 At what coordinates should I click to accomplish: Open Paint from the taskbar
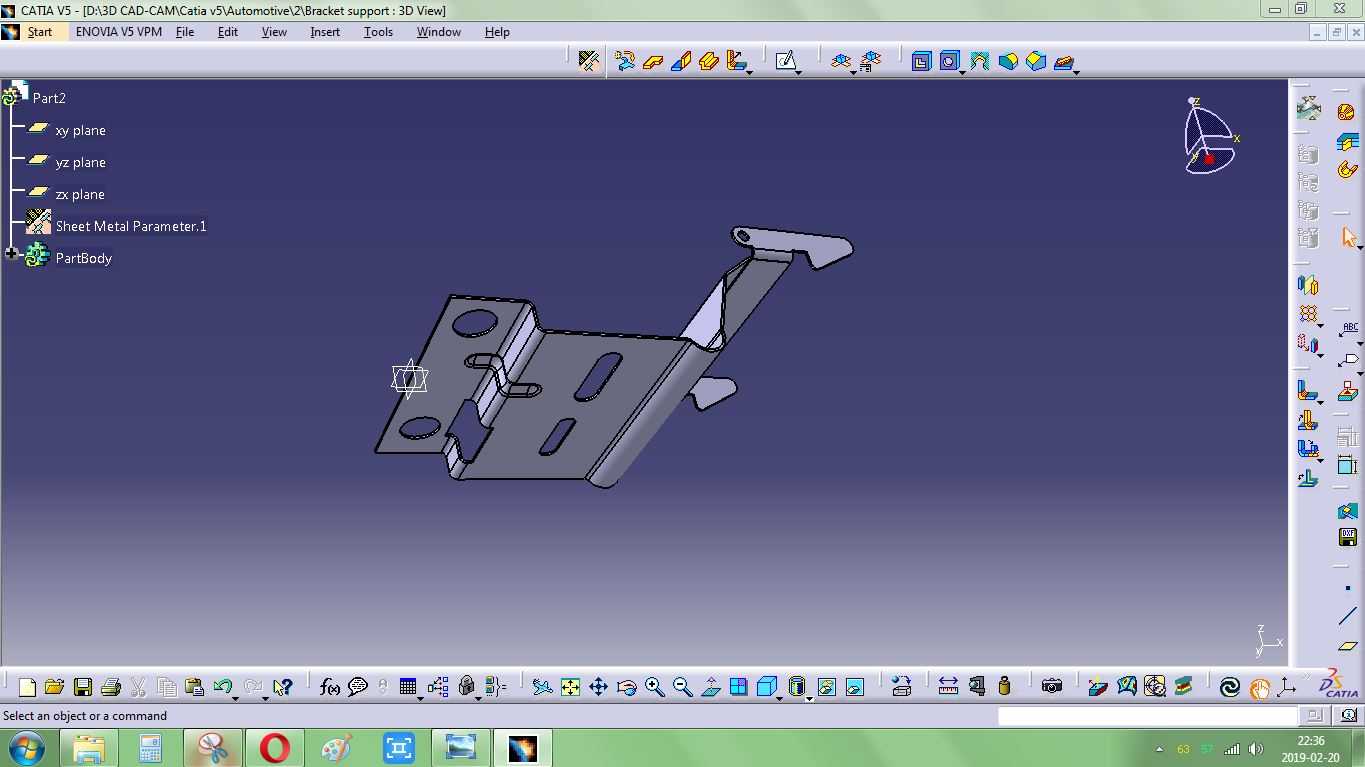(337, 748)
